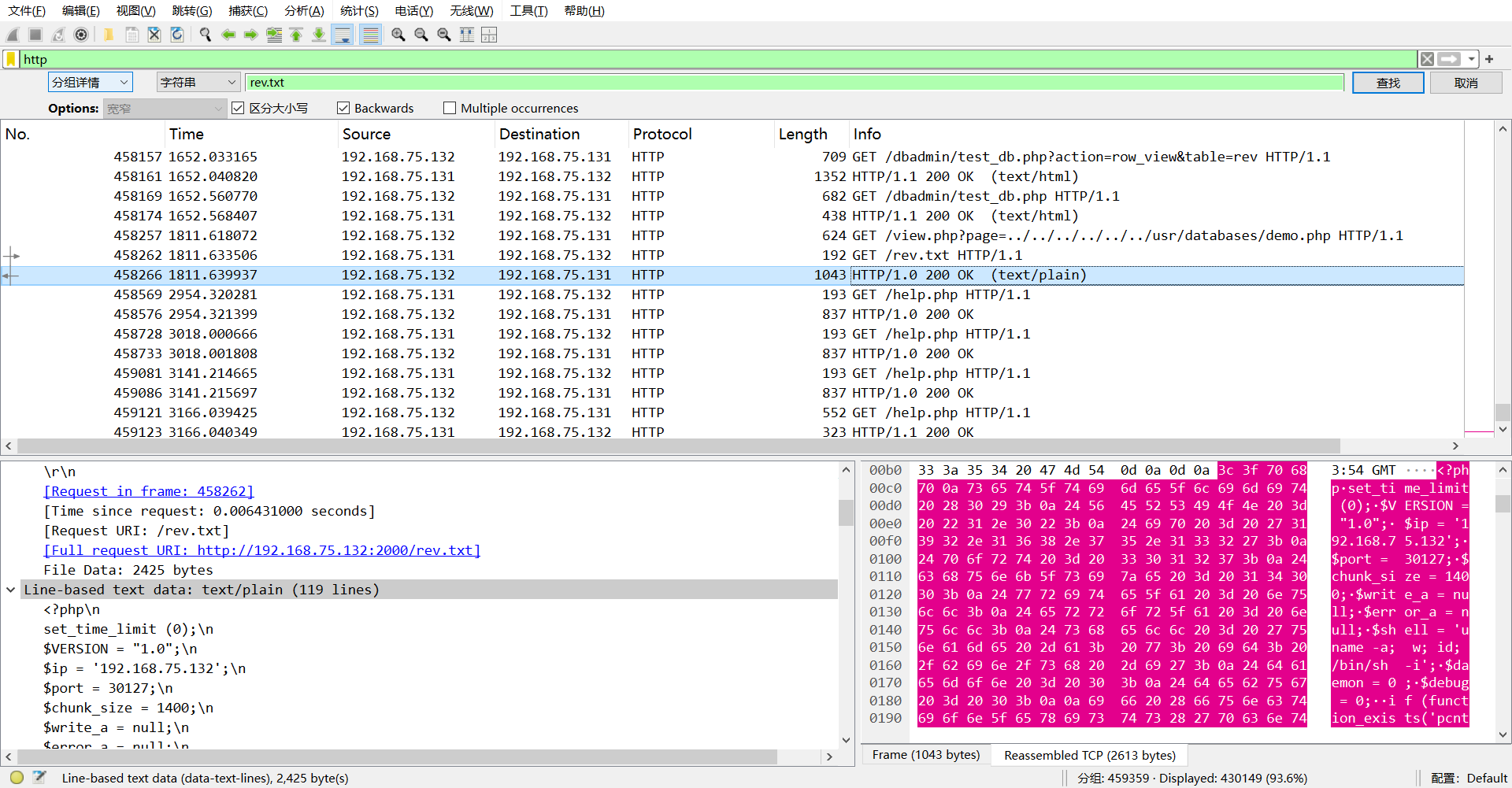Reload the capture file
Image resolution: width=1512 pixels, height=788 pixels.
coord(177,35)
